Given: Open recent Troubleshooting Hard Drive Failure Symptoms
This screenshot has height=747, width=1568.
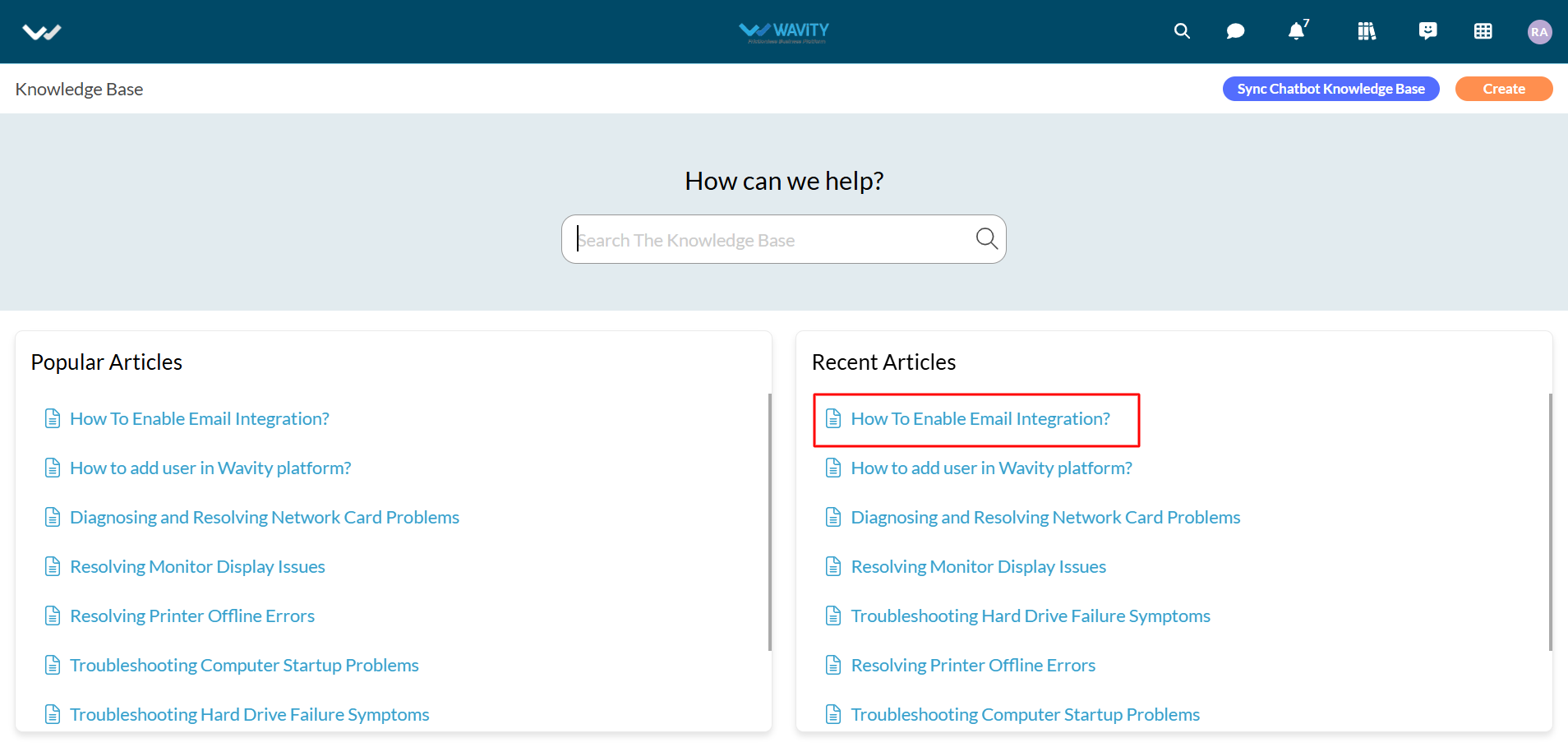Looking at the screenshot, I should coord(1031,616).
